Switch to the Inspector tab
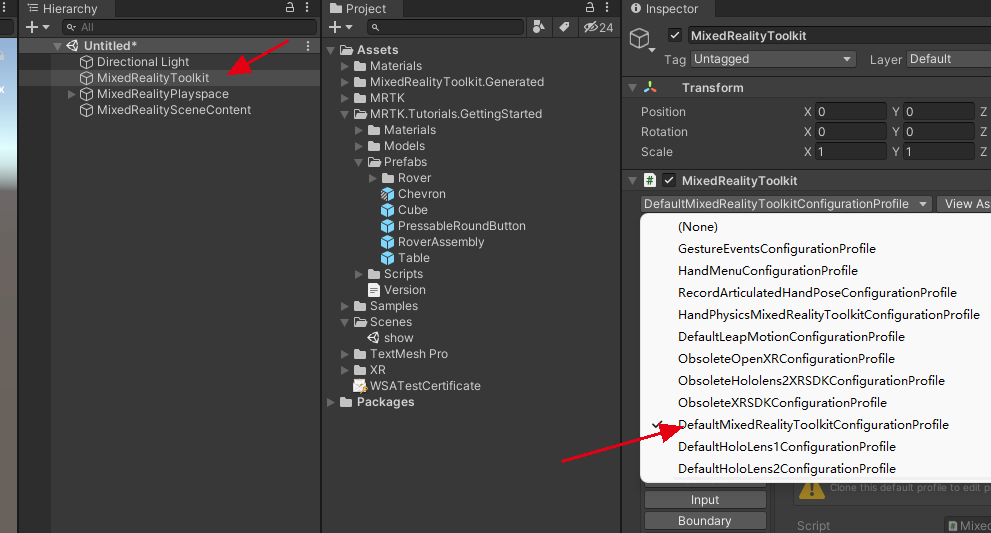Viewport: 991px width, 533px height. [x=665, y=8]
